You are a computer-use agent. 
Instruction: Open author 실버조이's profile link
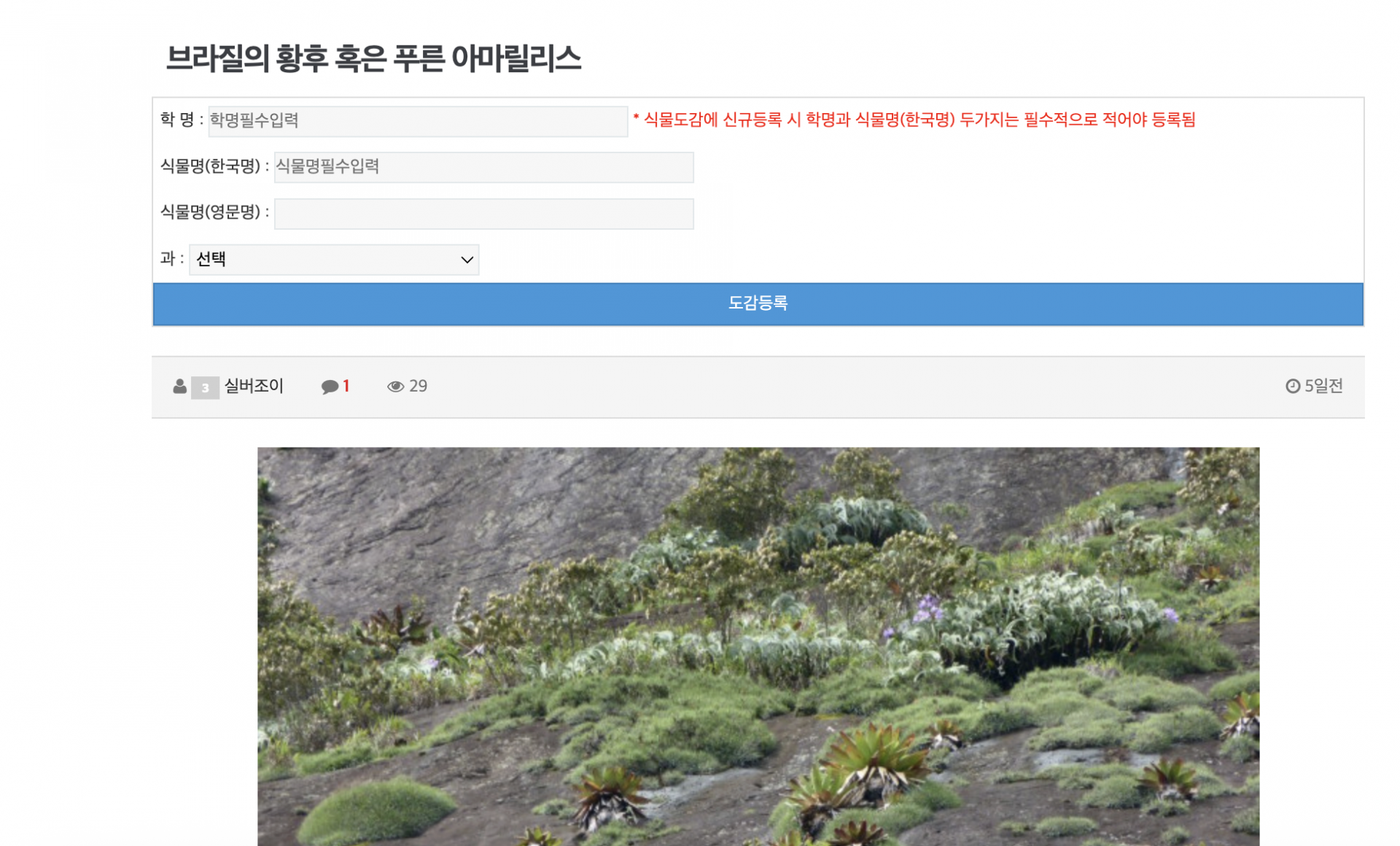pos(254,386)
